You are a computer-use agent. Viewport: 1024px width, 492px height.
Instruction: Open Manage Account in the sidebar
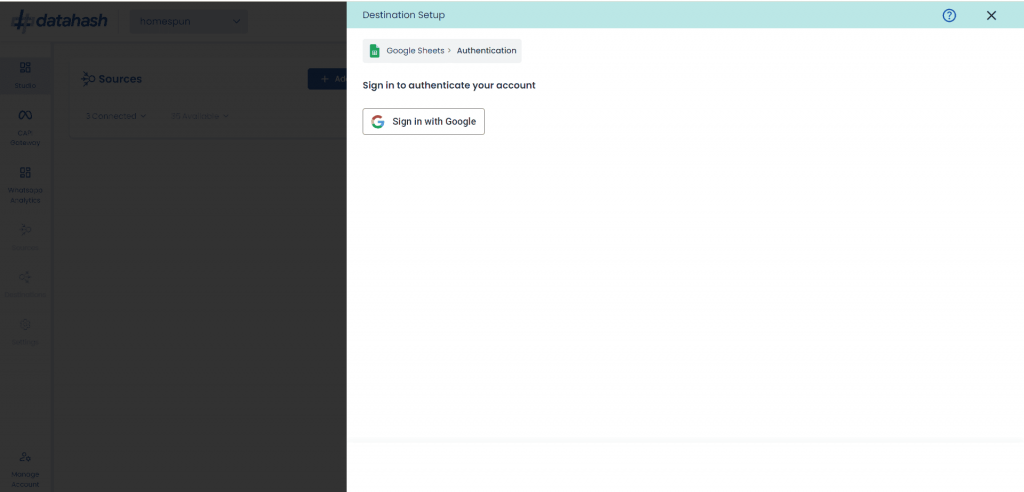click(25, 469)
